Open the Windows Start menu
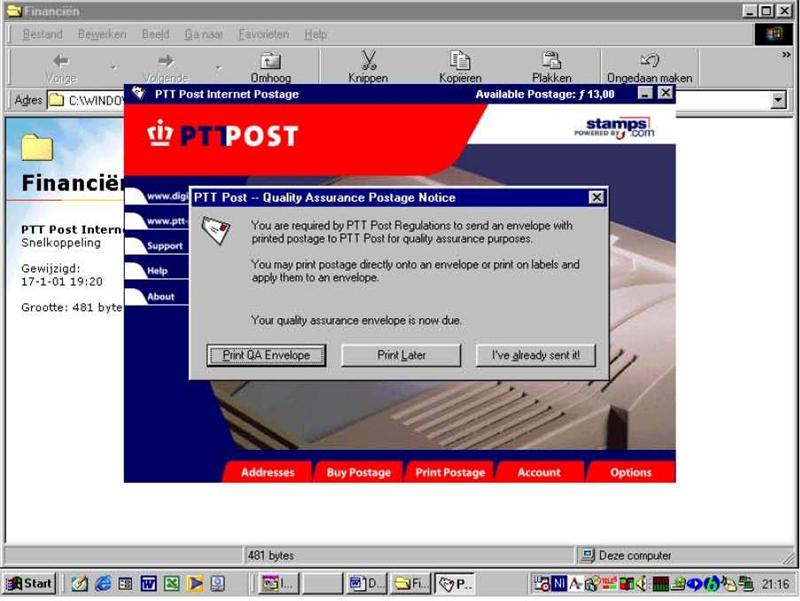 [x=30, y=583]
